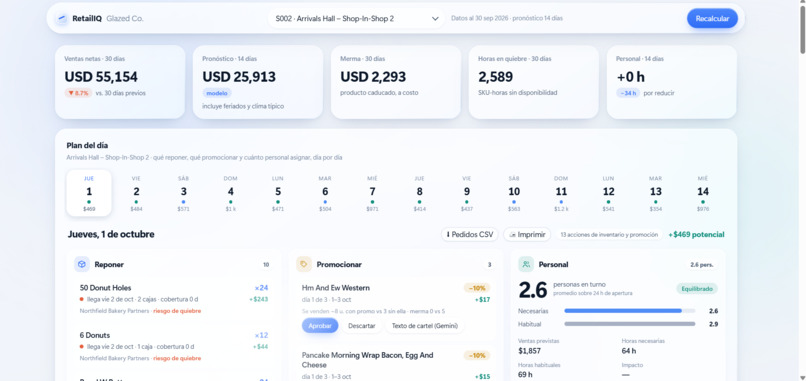Click the 8.7% decrease badge
The height and width of the screenshot is (381, 806).
click(x=78, y=93)
